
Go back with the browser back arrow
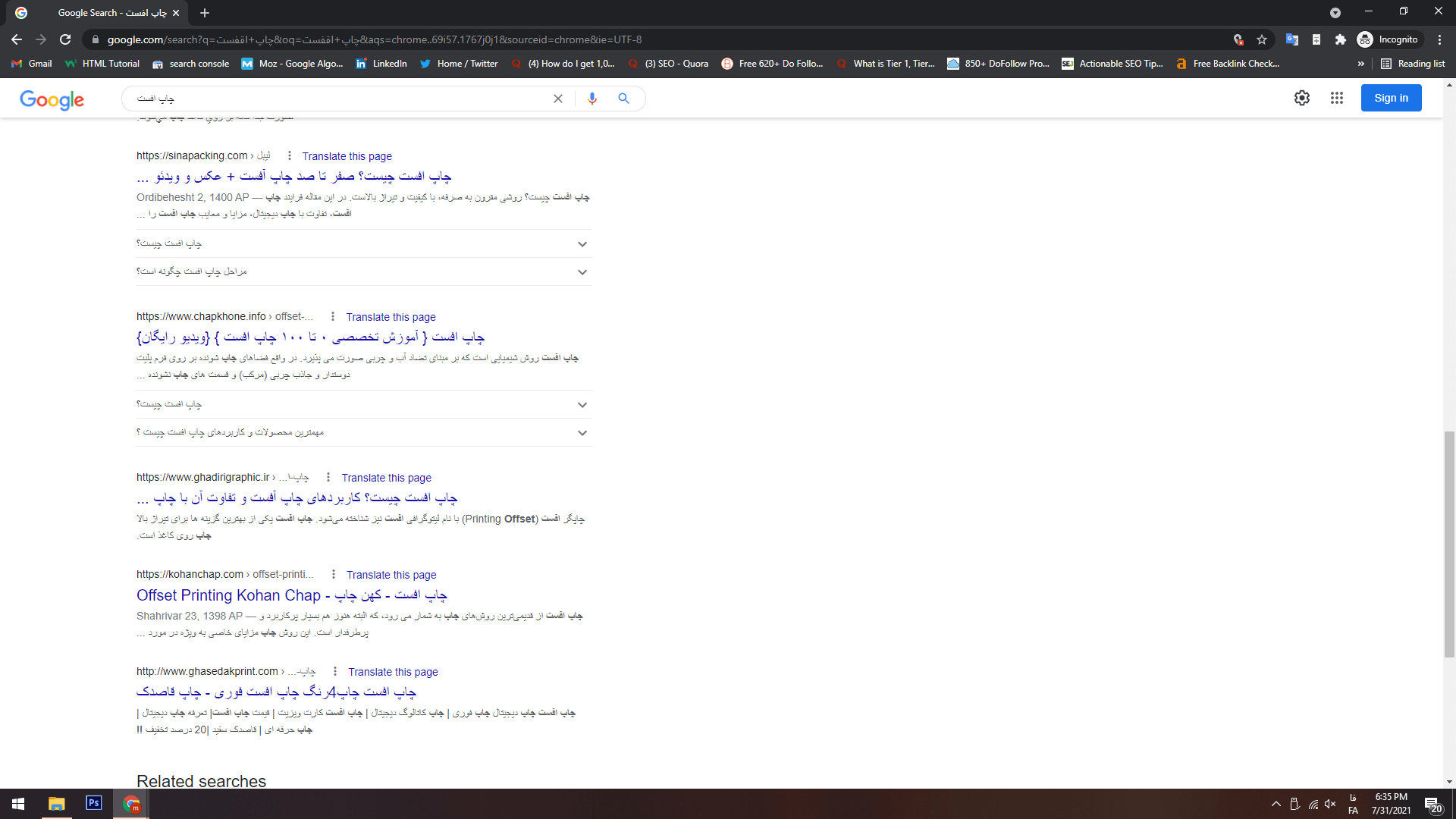tap(17, 39)
